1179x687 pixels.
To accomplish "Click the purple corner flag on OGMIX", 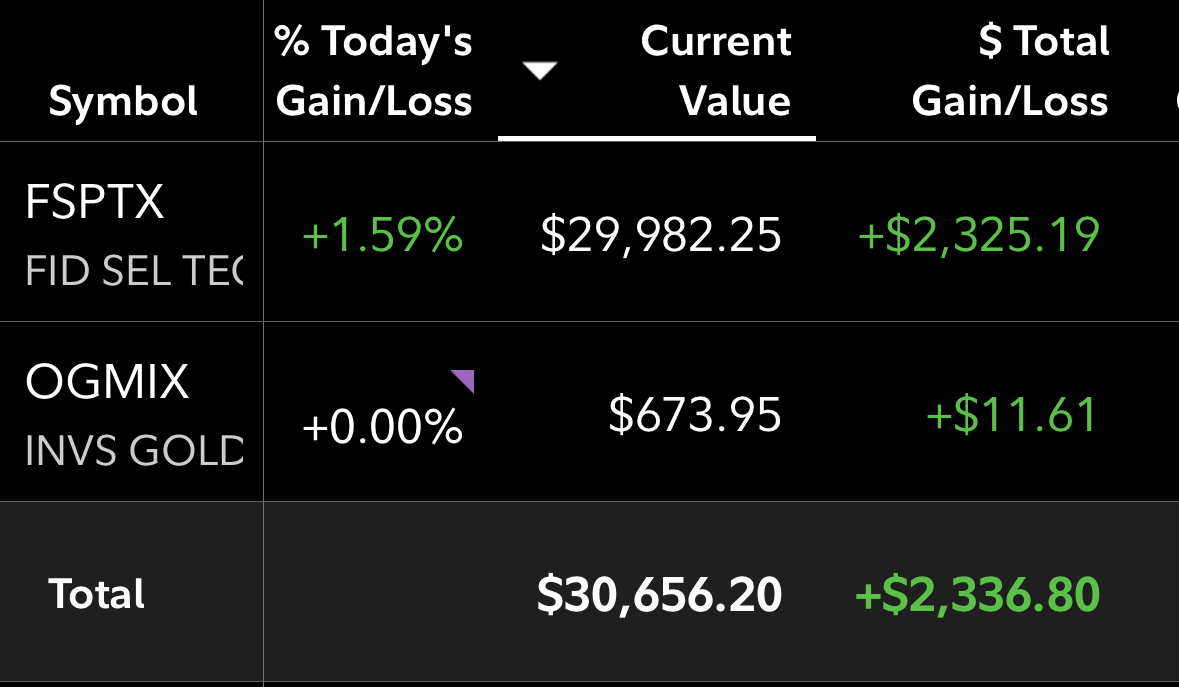I will pyautogui.click(x=462, y=381).
